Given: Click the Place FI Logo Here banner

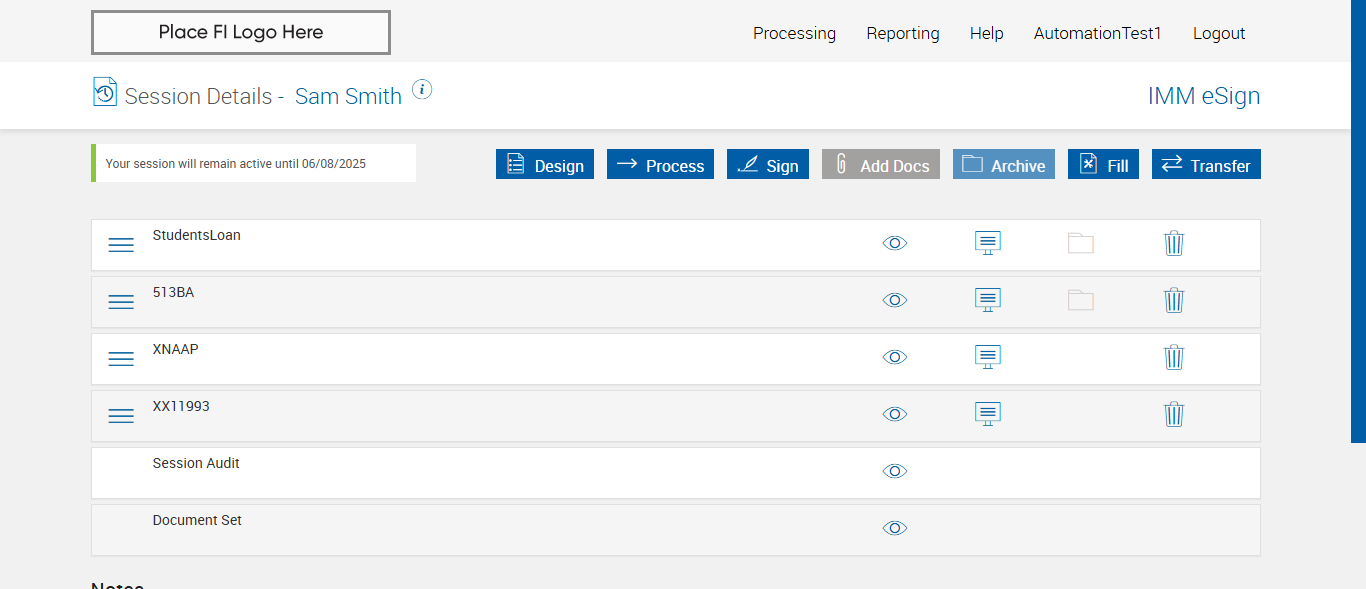Looking at the screenshot, I should coord(241,32).
